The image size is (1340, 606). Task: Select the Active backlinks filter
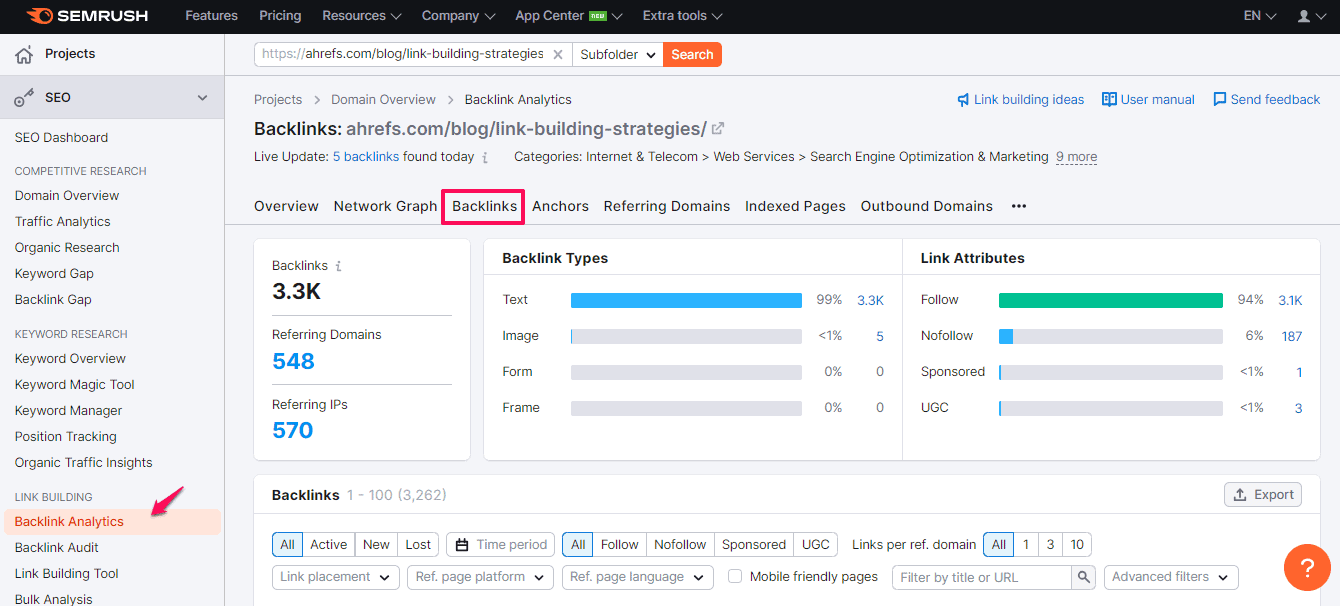tap(328, 545)
